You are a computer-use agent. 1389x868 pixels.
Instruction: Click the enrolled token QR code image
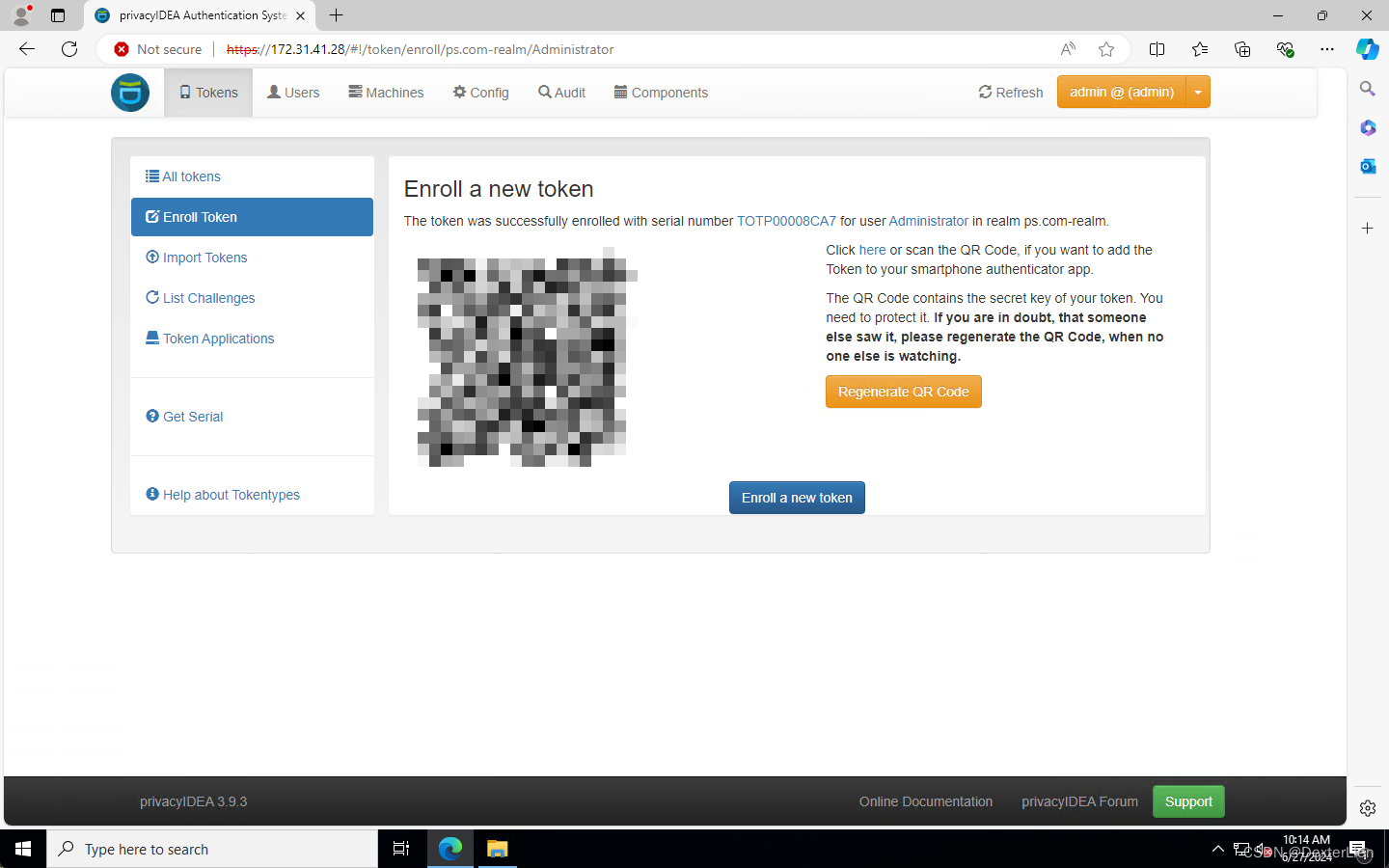(527, 357)
